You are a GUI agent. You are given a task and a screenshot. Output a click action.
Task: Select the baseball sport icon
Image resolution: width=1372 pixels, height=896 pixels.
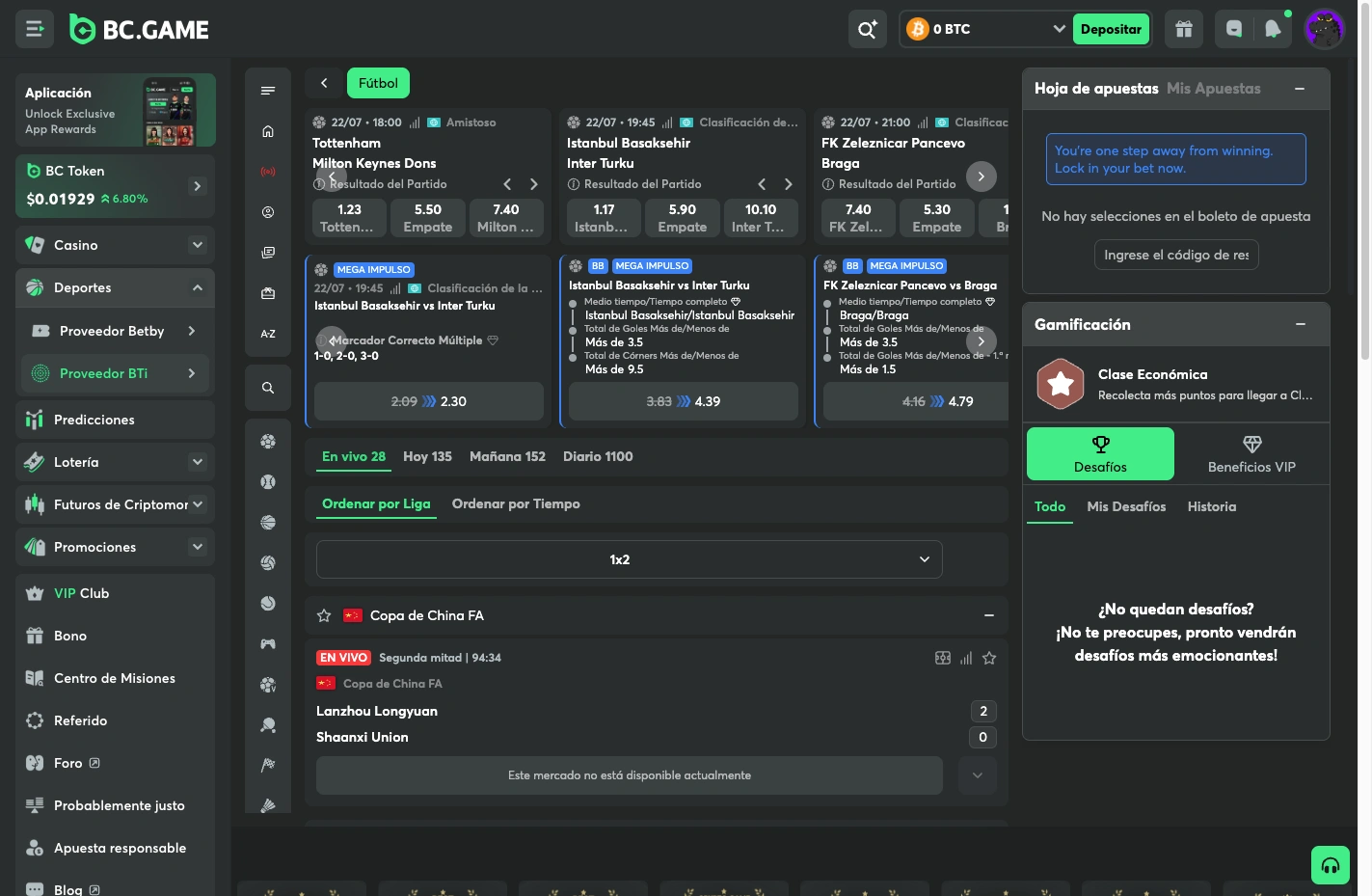point(268,482)
